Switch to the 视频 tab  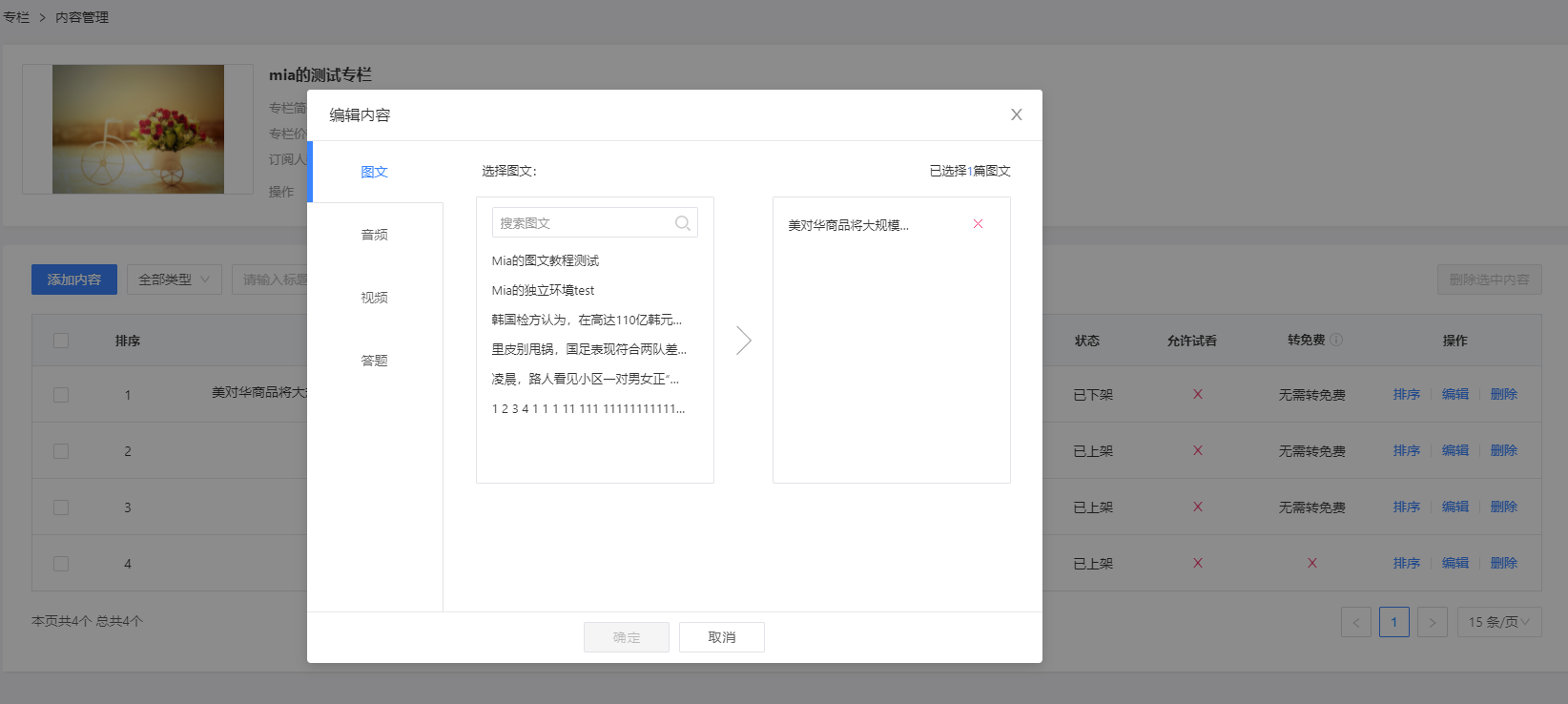point(374,298)
